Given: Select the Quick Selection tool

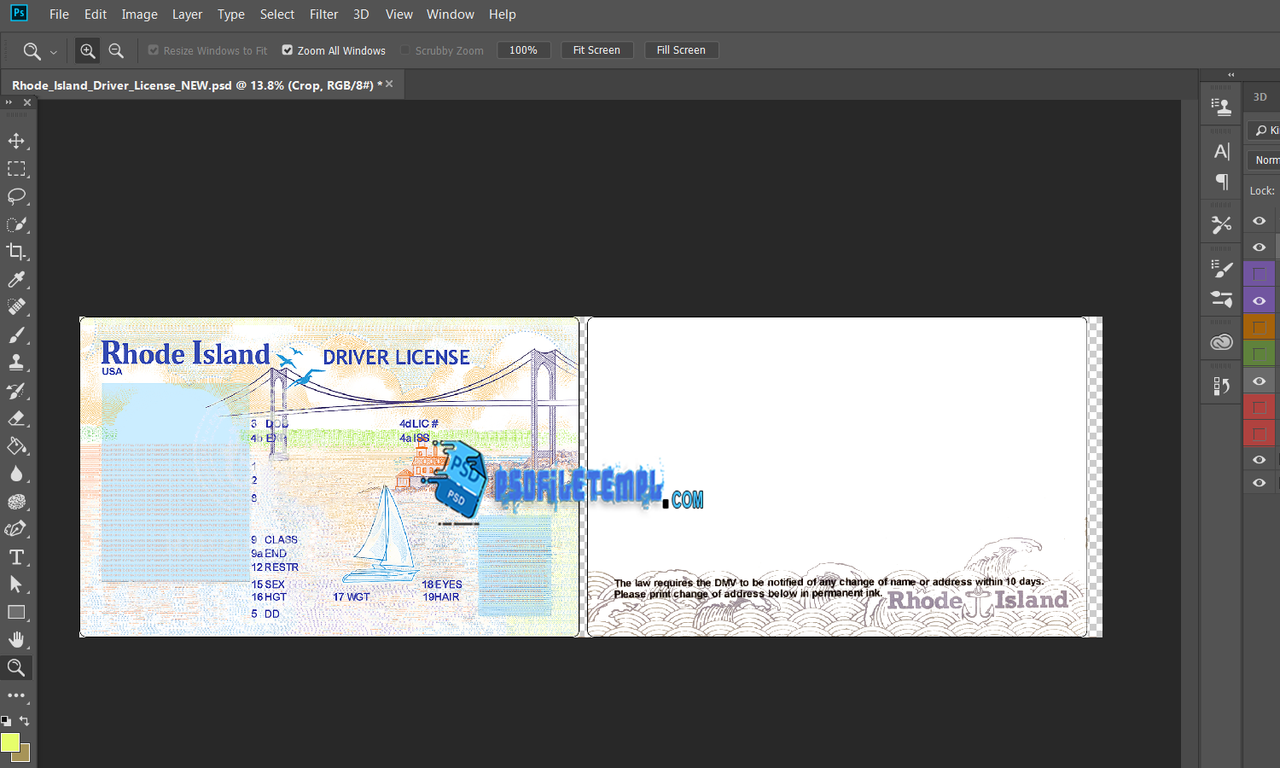Looking at the screenshot, I should point(16,224).
